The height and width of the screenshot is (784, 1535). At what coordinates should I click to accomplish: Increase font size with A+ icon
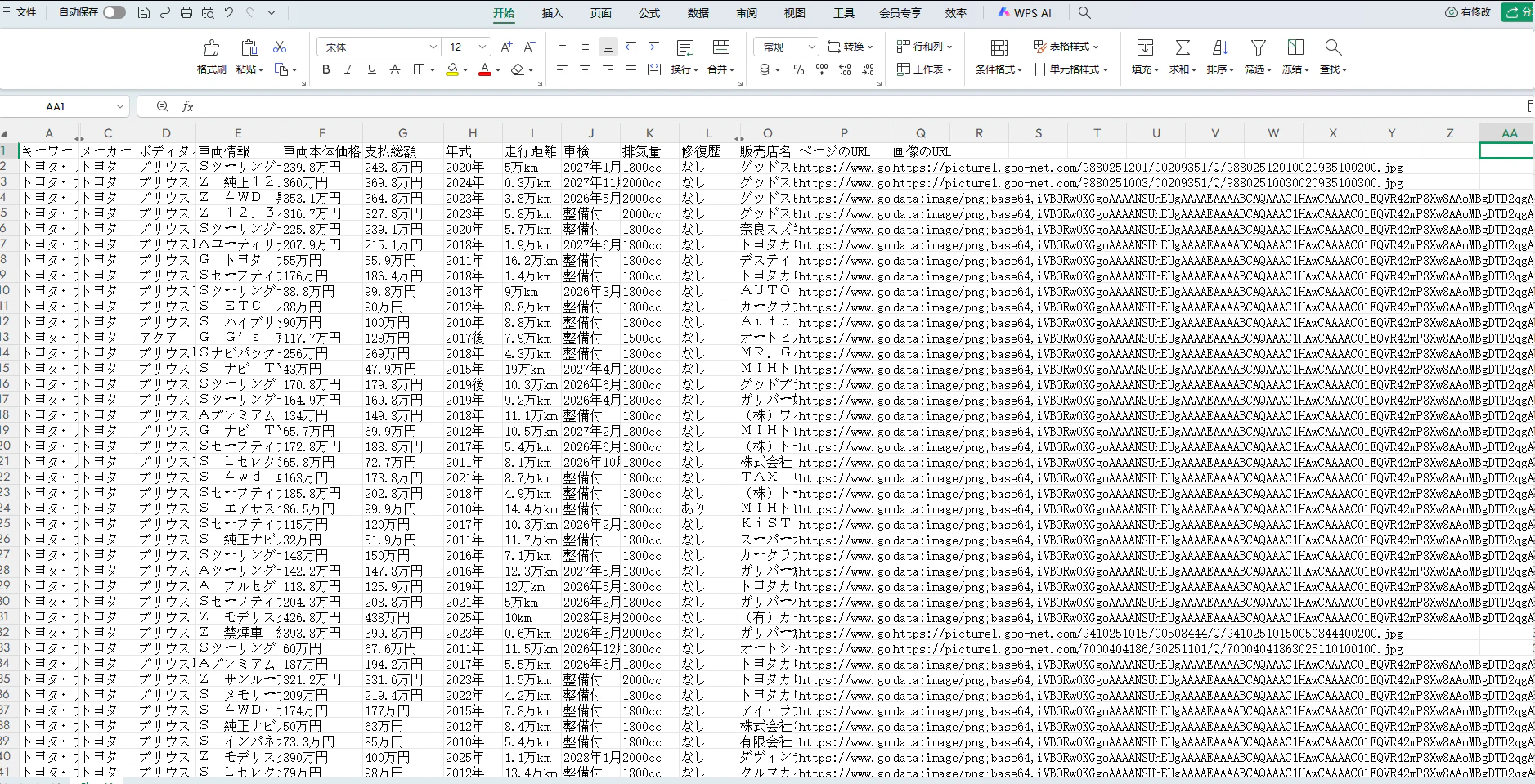[506, 47]
